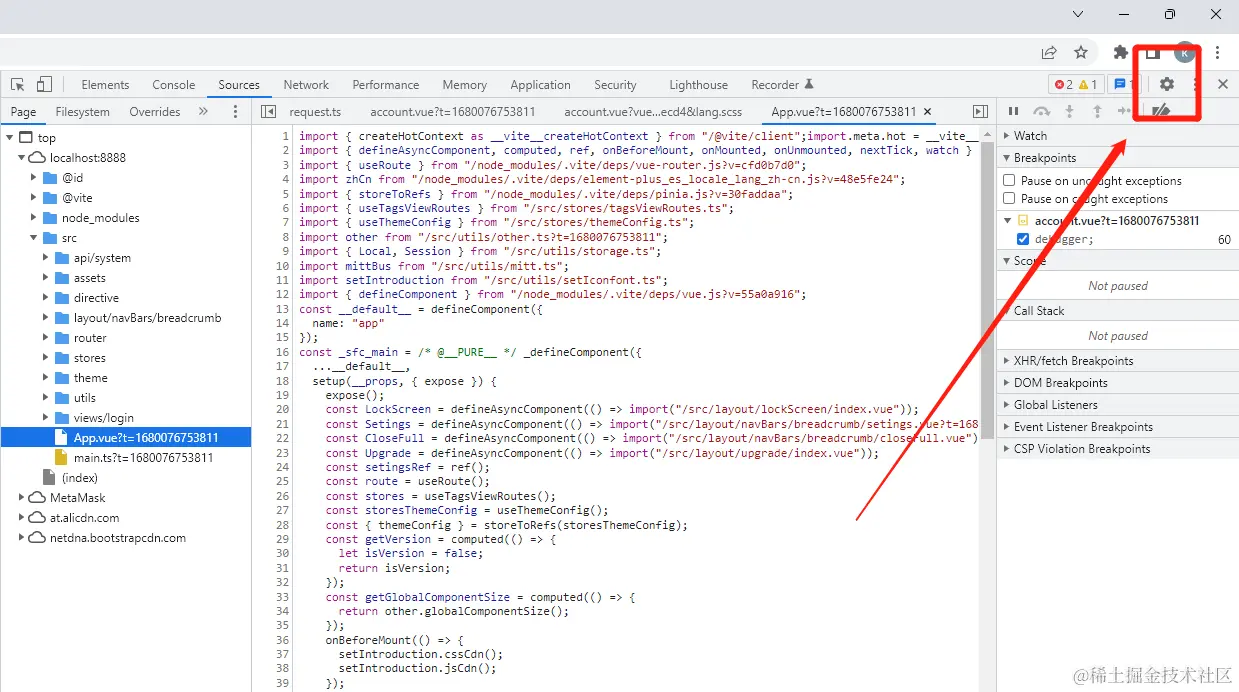
Task: Switch to the Console tab
Action: [174, 85]
